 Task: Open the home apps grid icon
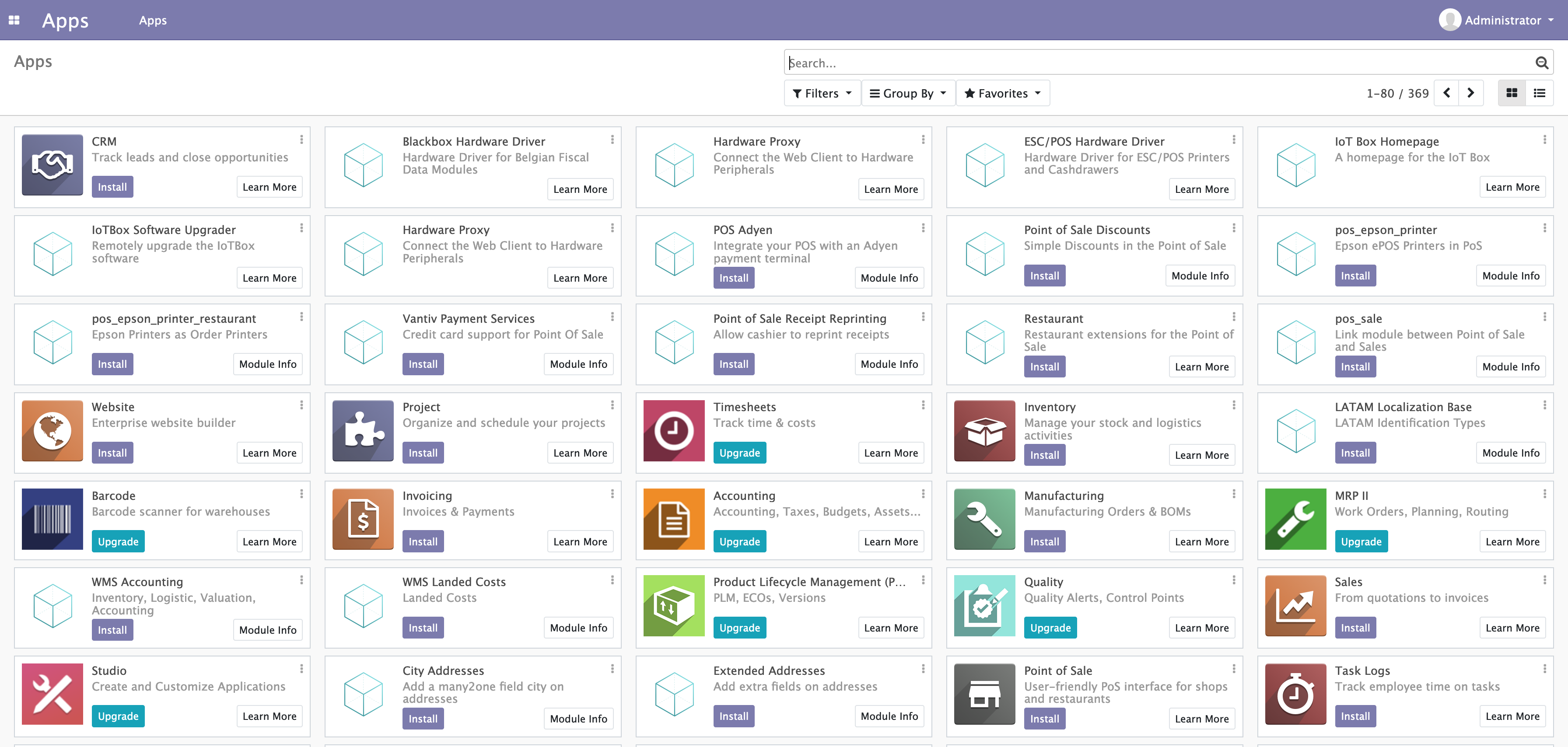tap(14, 20)
